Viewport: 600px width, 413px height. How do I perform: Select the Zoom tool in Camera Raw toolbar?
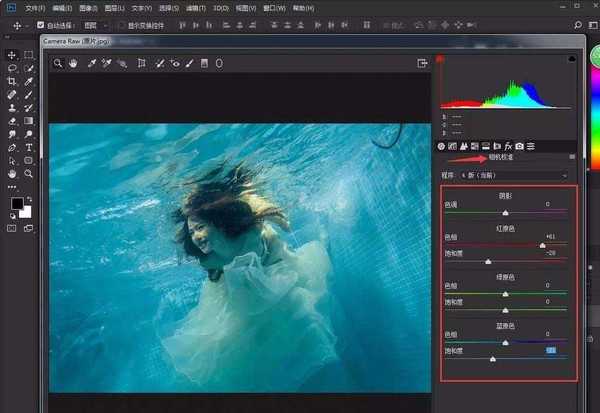[59, 63]
